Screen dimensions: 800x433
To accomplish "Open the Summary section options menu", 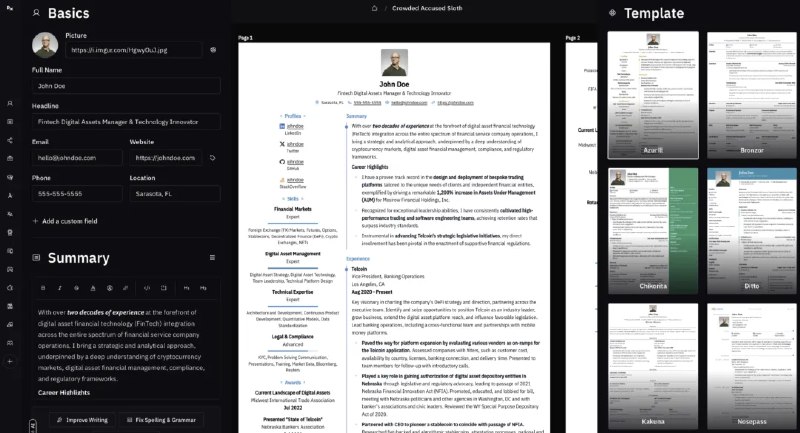I will click(x=212, y=258).
